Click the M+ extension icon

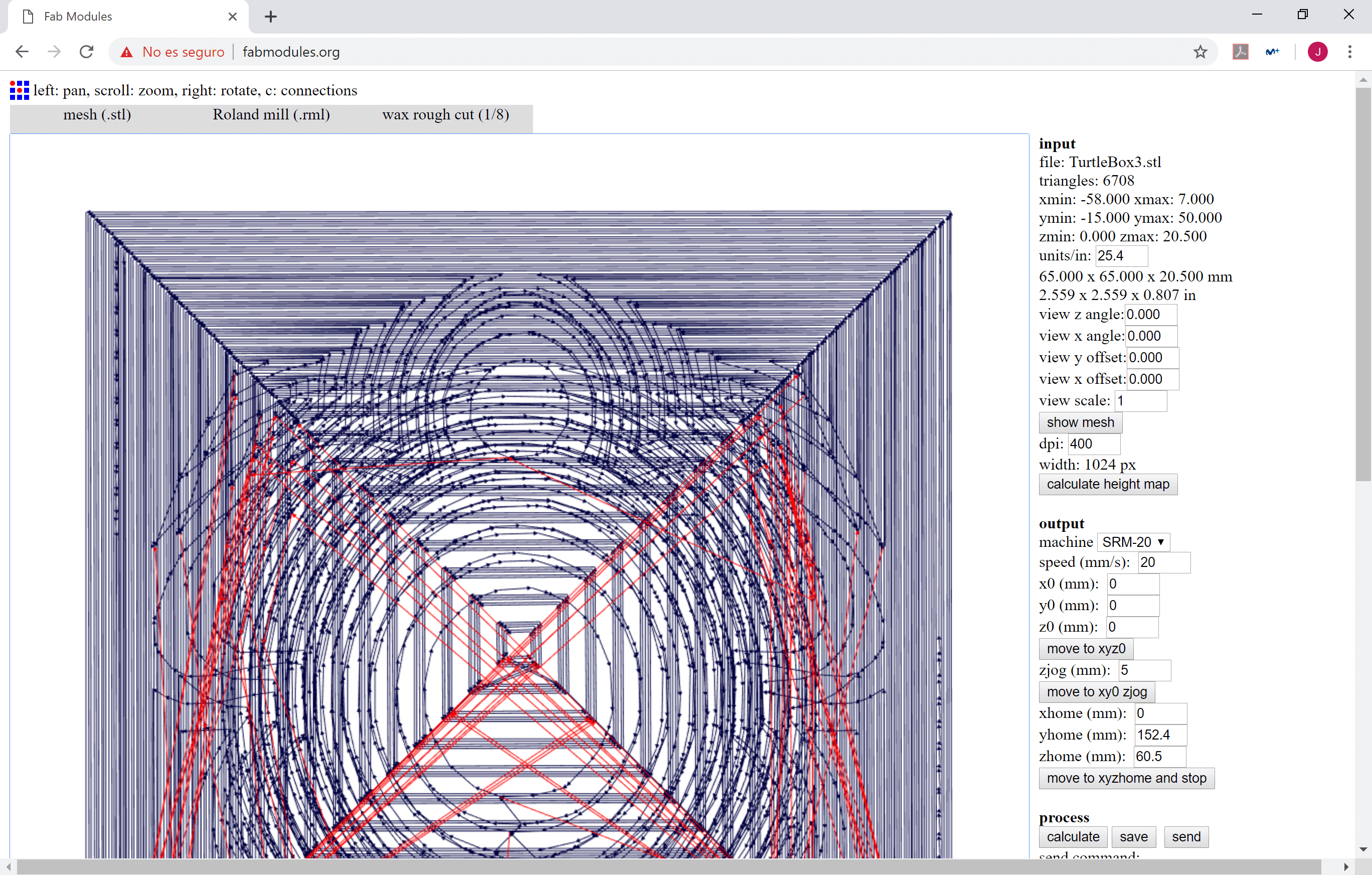point(1272,52)
